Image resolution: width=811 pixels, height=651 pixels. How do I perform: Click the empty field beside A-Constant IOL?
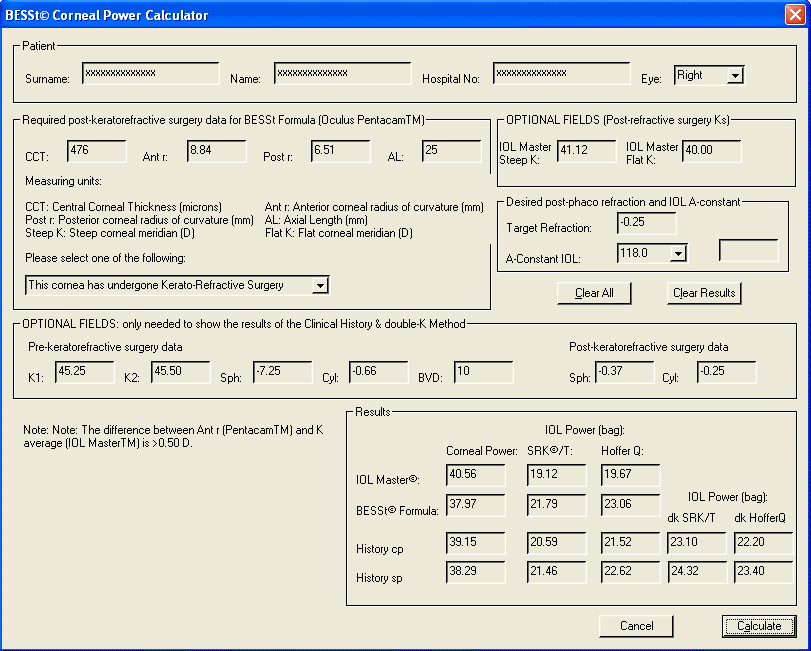click(x=748, y=250)
